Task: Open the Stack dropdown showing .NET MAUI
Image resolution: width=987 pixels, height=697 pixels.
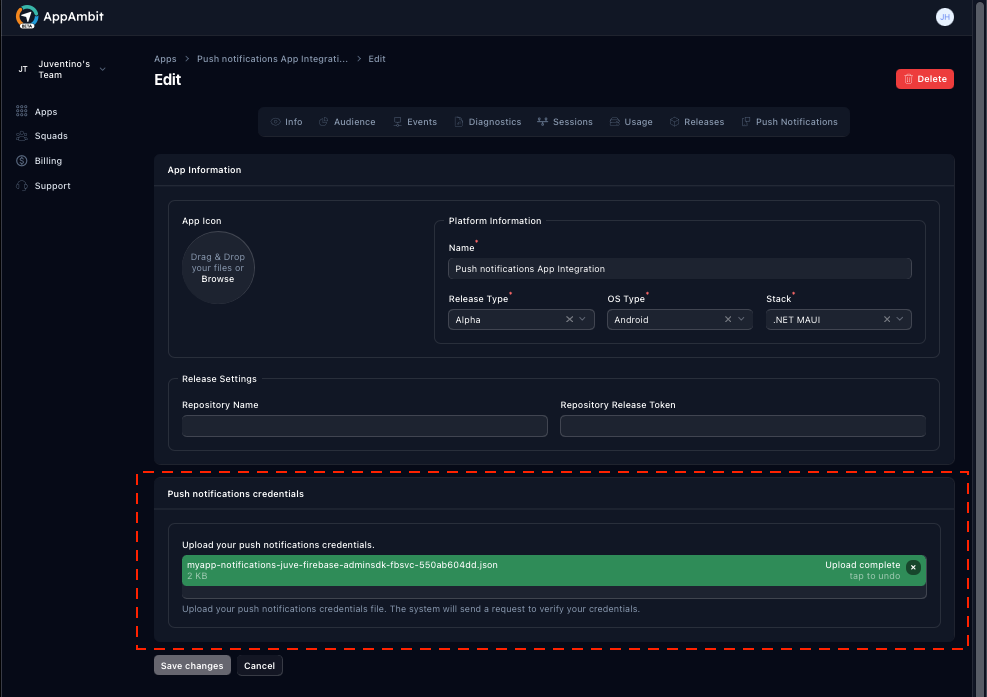Action: pyautogui.click(x=901, y=318)
